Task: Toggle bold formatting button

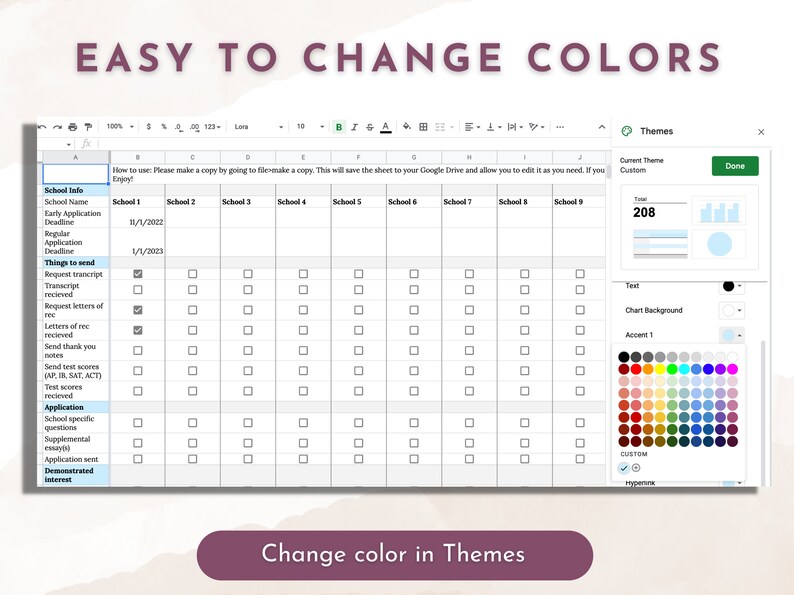Action: [339, 127]
